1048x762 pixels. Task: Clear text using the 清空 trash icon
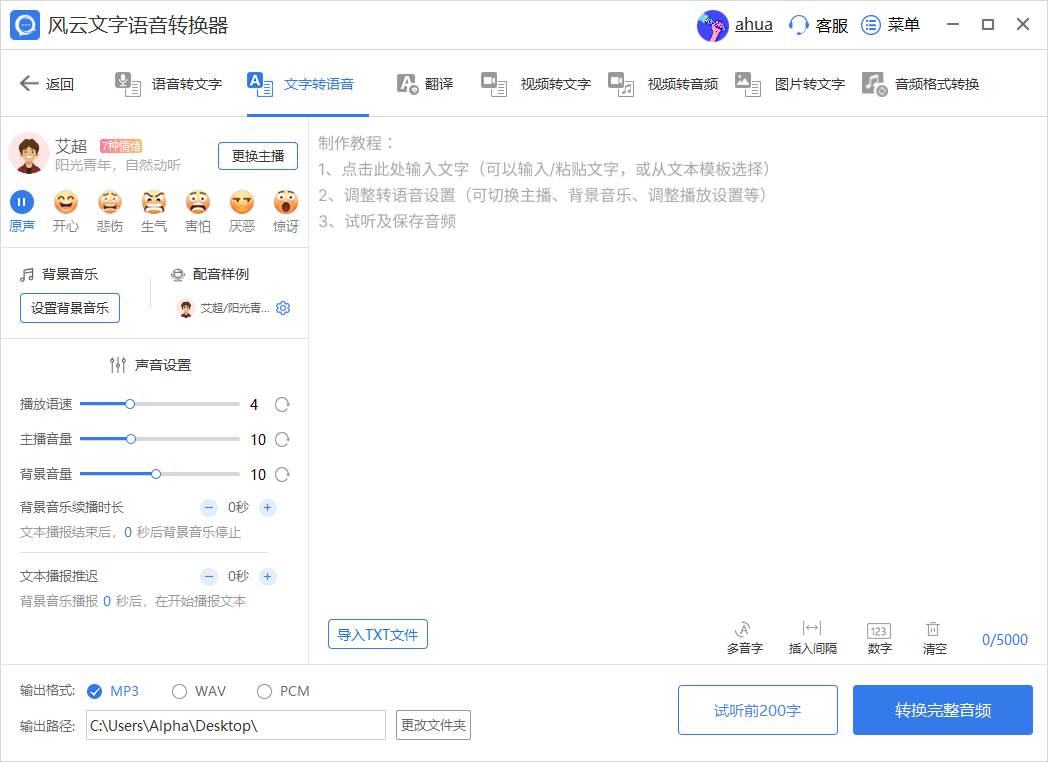point(933,630)
